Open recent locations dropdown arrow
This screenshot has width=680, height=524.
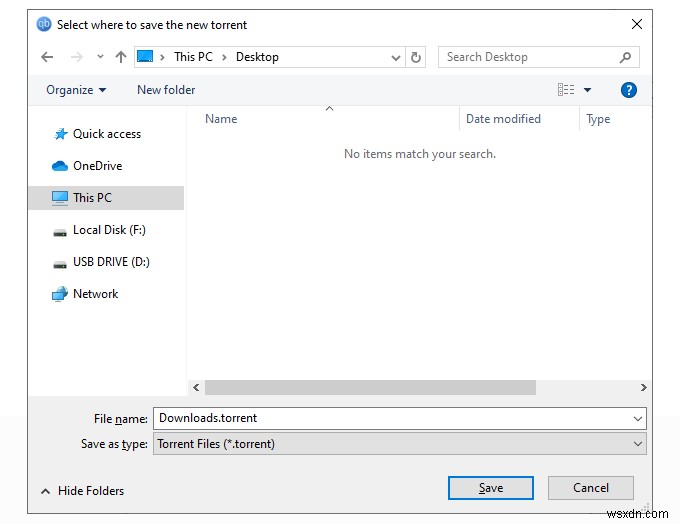(x=100, y=56)
